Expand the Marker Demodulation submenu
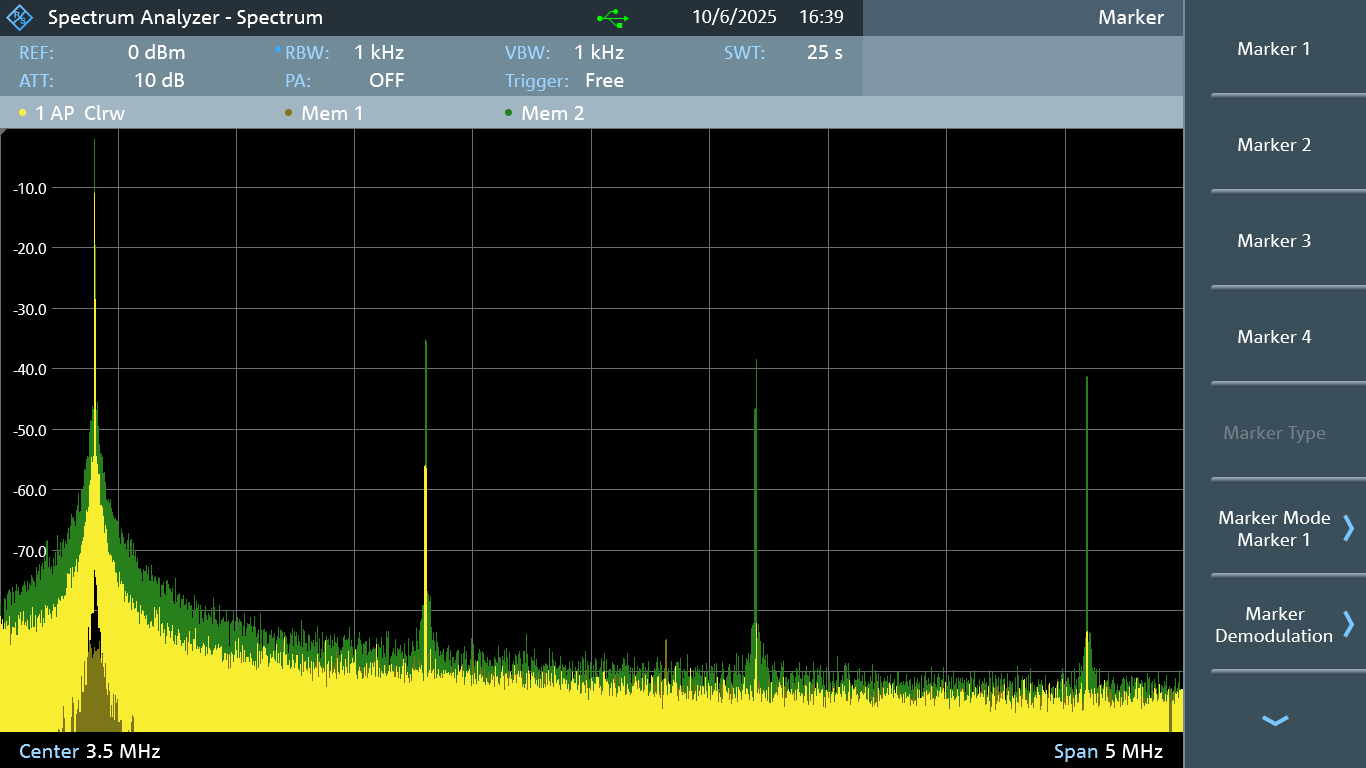 coord(1274,625)
